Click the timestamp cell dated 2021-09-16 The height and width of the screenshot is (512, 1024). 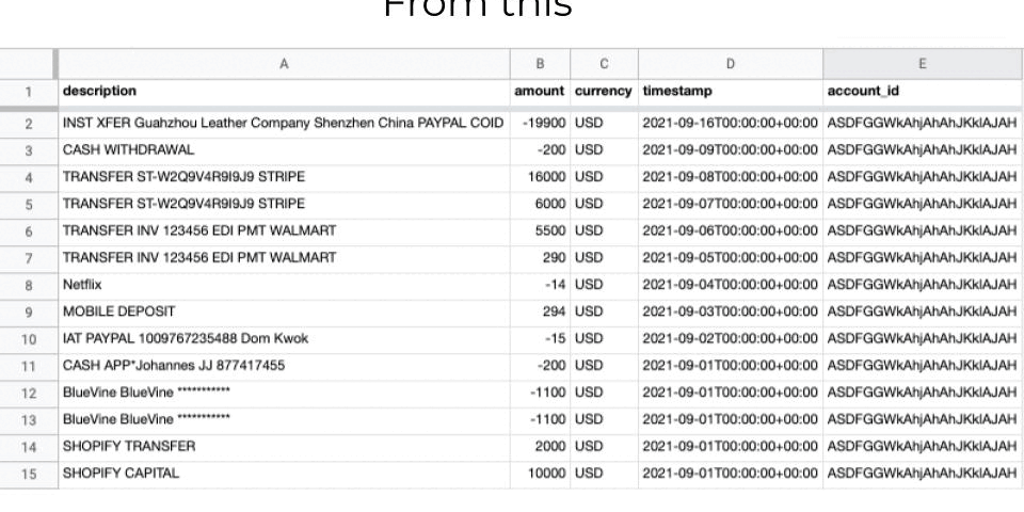pos(730,123)
